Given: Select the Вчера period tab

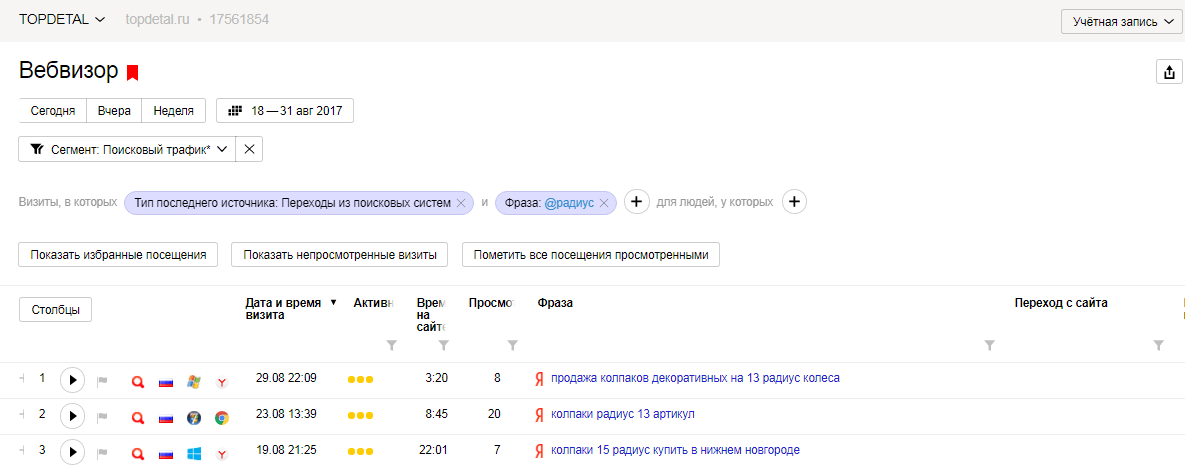Looking at the screenshot, I should (x=114, y=110).
